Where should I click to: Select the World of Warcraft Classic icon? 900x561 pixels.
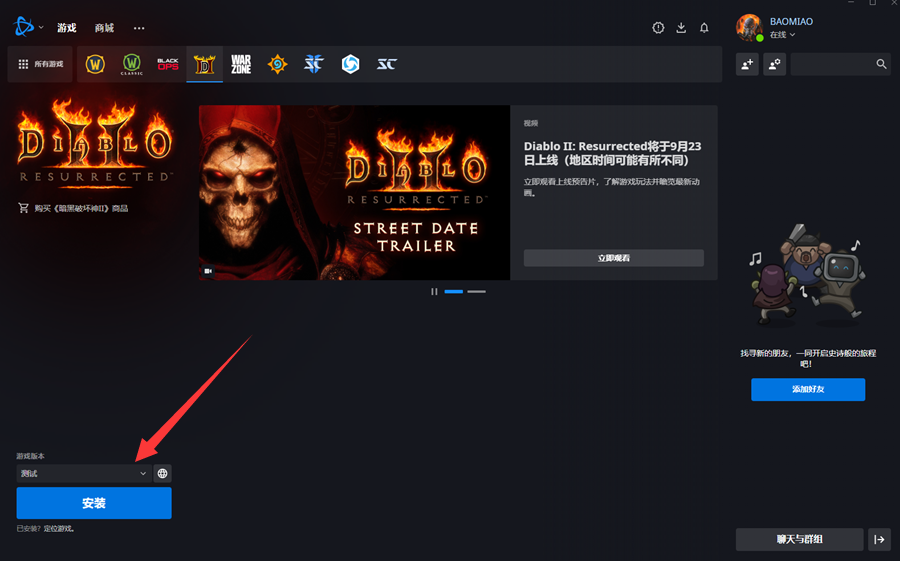coord(131,64)
